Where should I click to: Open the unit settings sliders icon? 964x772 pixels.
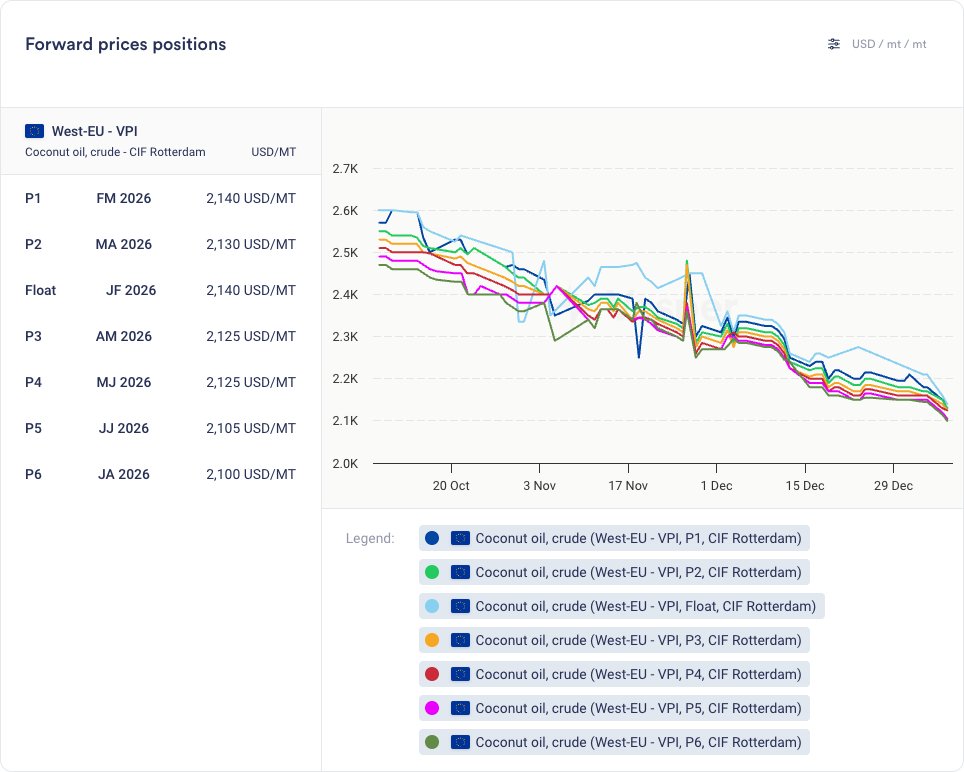(x=834, y=44)
